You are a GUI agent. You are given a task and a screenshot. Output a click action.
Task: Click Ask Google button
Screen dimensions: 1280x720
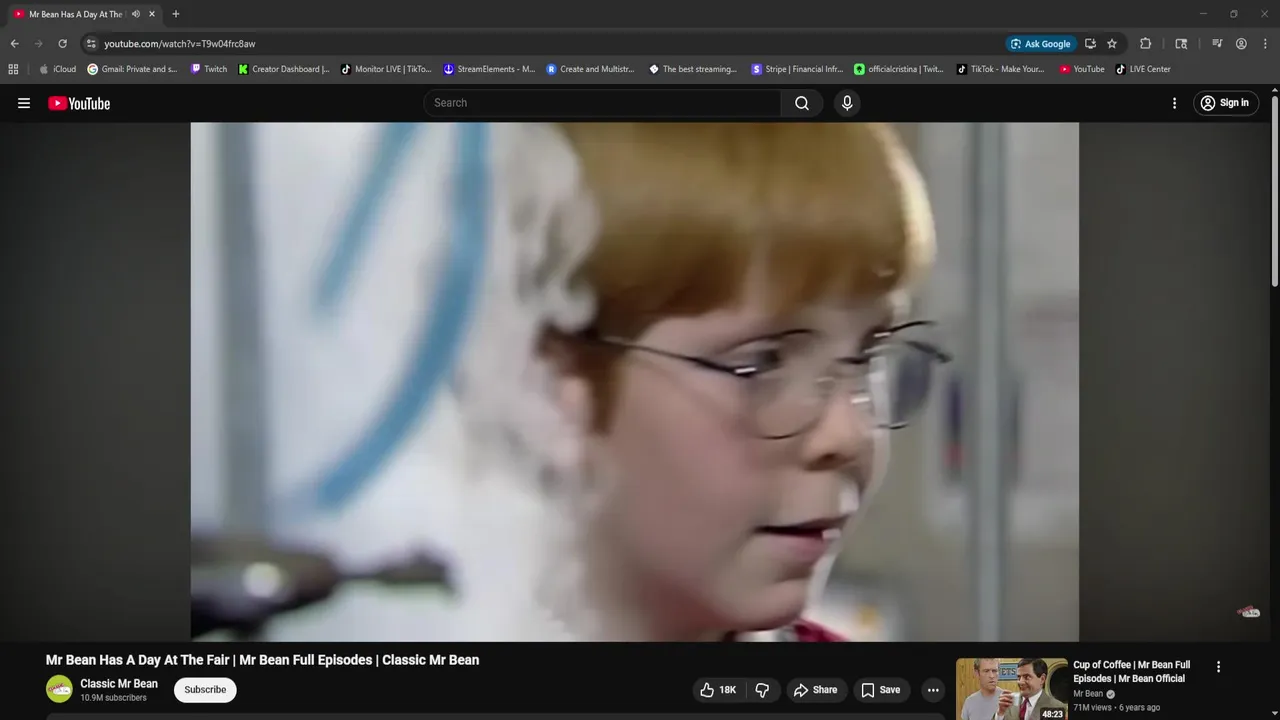pyautogui.click(x=1040, y=44)
